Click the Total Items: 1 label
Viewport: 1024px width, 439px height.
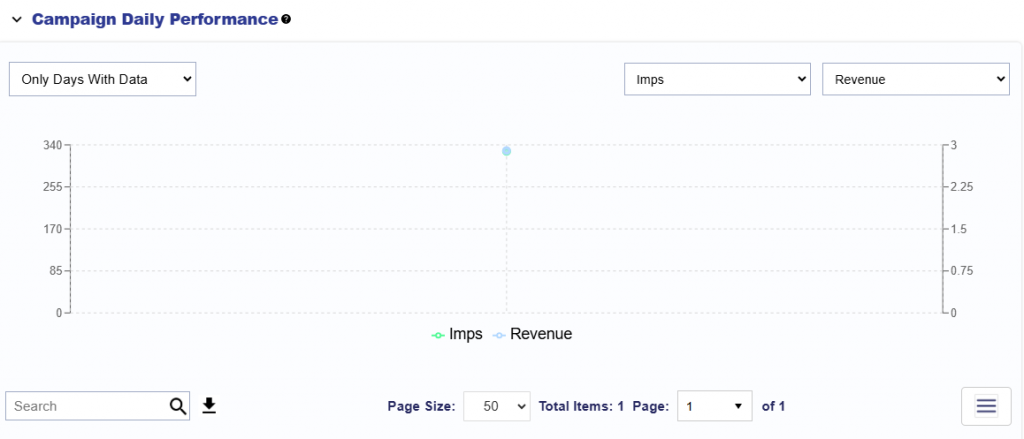pos(581,406)
